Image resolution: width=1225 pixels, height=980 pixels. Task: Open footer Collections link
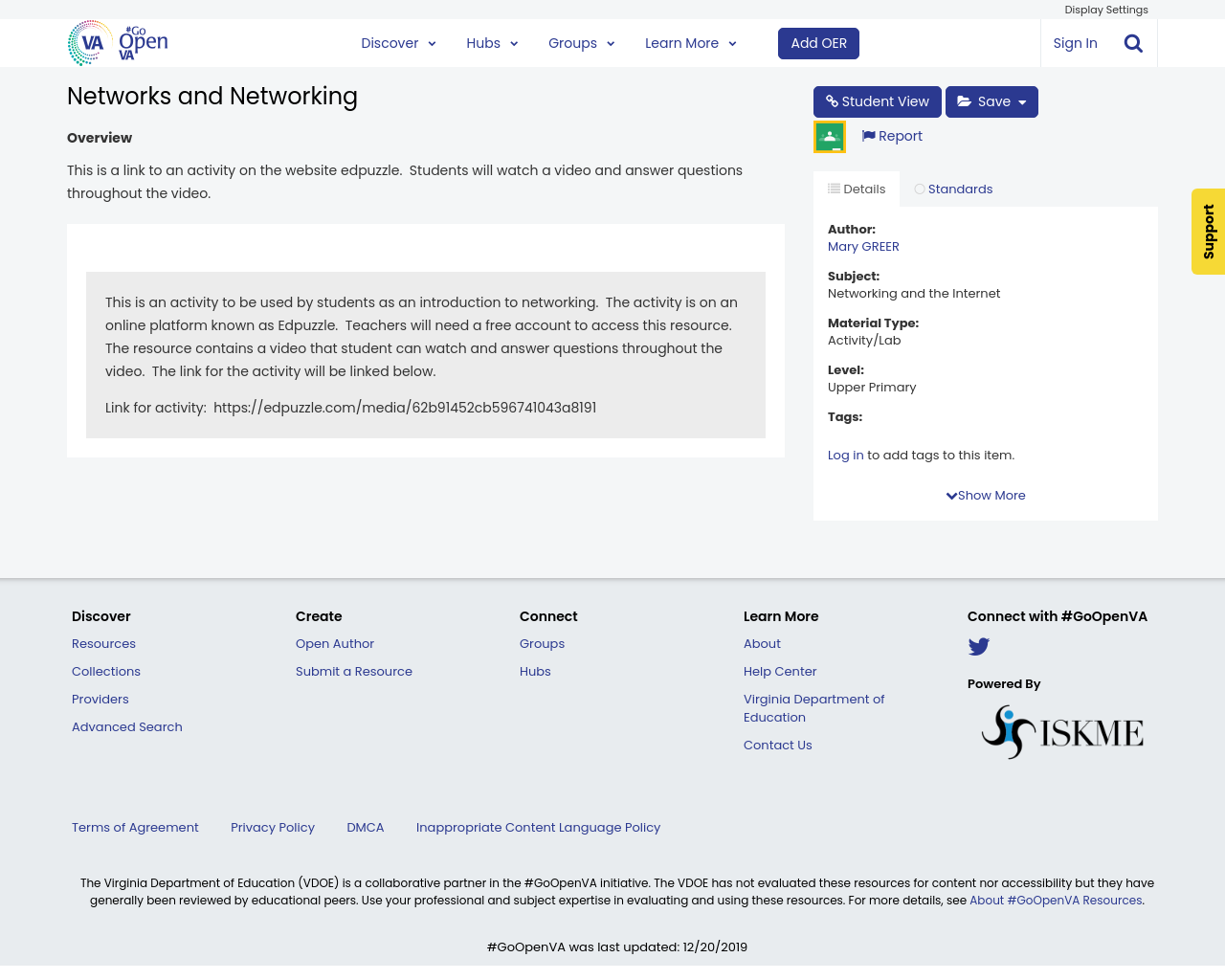point(106,672)
